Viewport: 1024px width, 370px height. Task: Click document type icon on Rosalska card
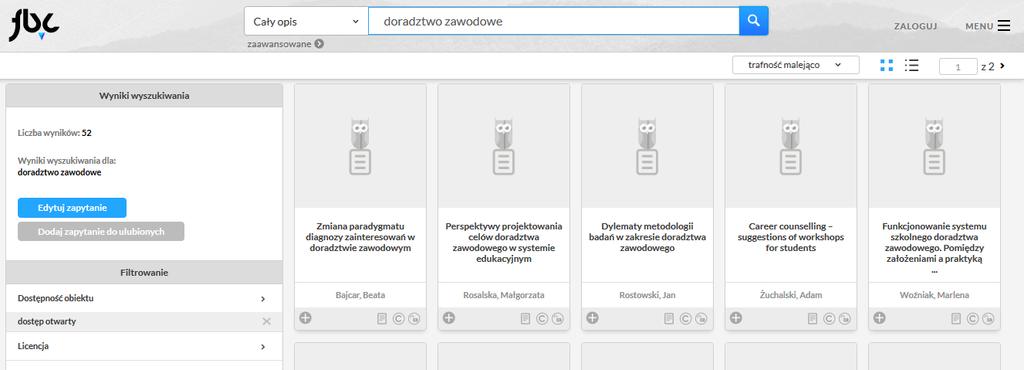(x=526, y=319)
